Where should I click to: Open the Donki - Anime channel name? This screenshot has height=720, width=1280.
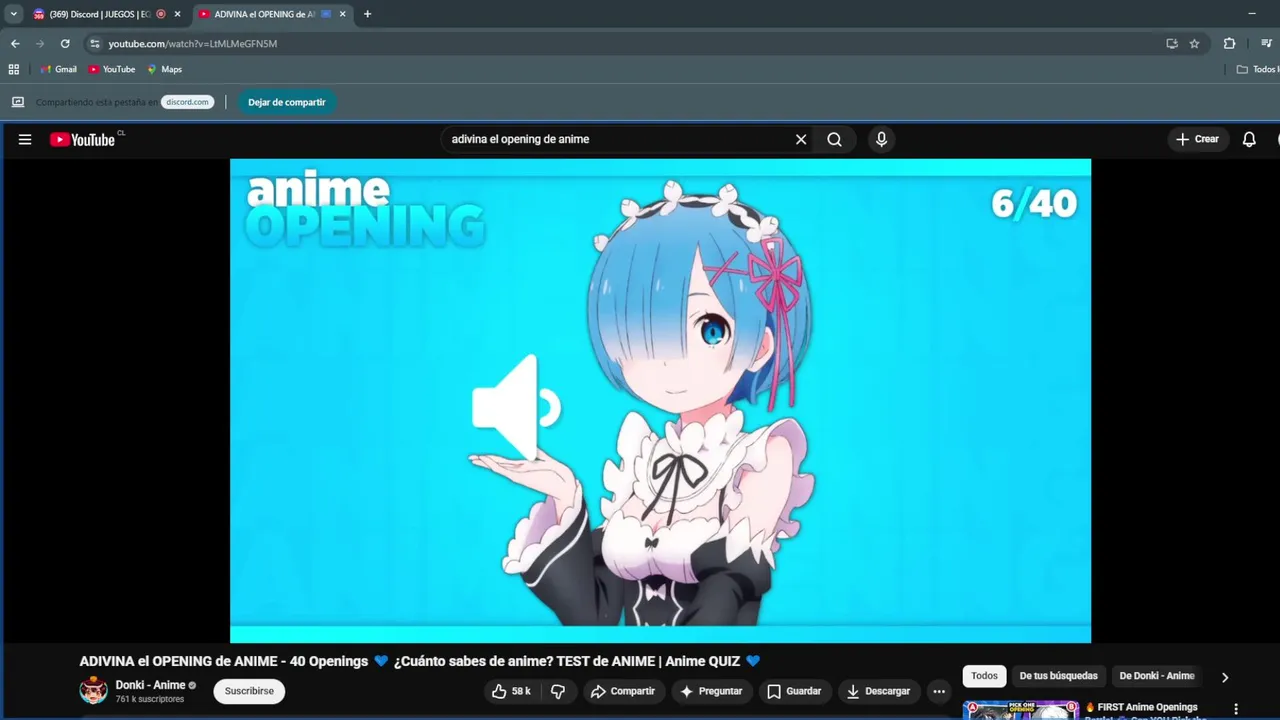[x=150, y=685]
